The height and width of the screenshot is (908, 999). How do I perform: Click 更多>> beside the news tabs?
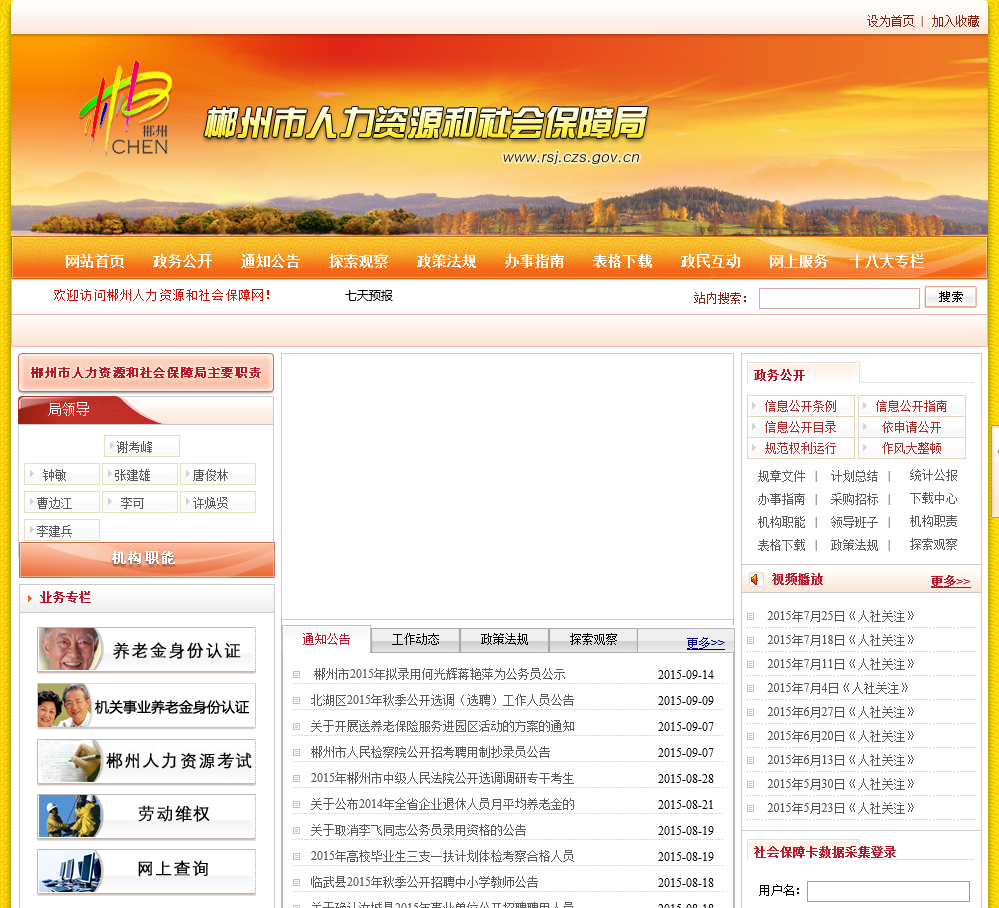[705, 643]
